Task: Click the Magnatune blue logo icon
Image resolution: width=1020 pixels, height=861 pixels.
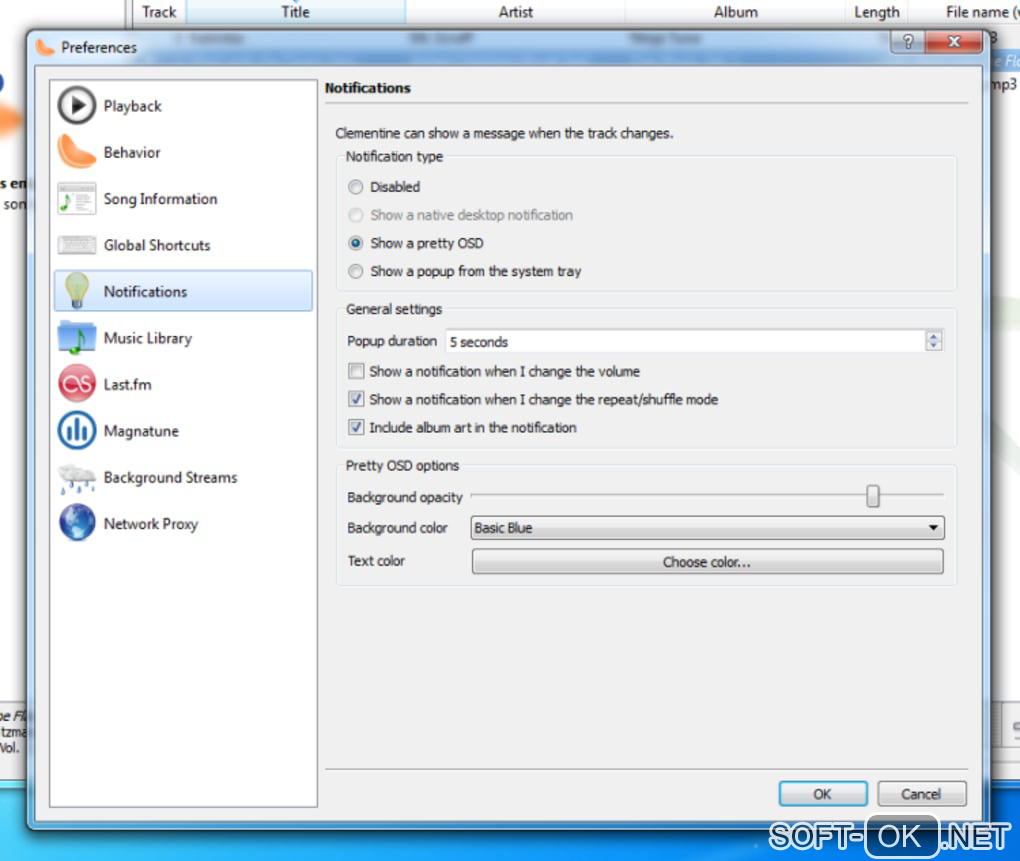Action: (x=77, y=430)
